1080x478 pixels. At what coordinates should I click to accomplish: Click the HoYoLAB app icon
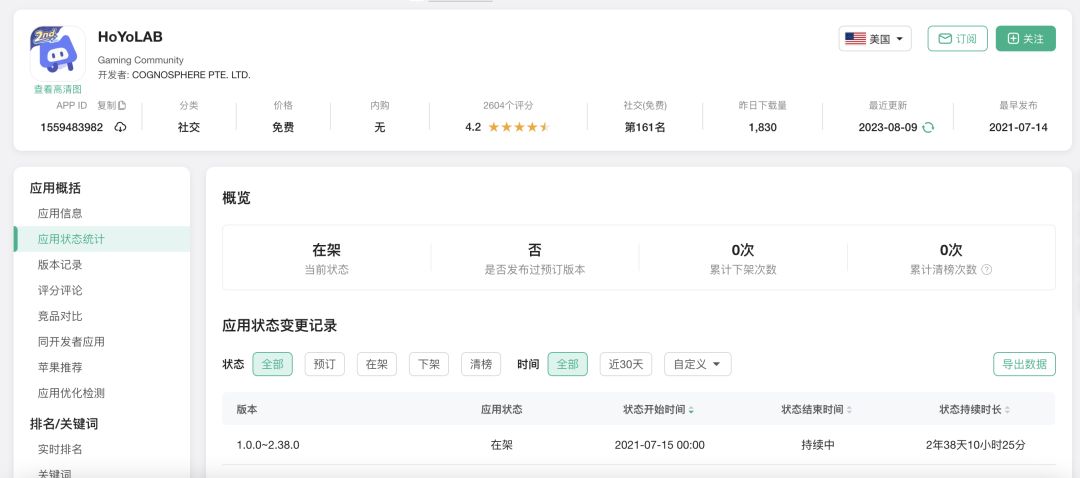click(x=57, y=53)
